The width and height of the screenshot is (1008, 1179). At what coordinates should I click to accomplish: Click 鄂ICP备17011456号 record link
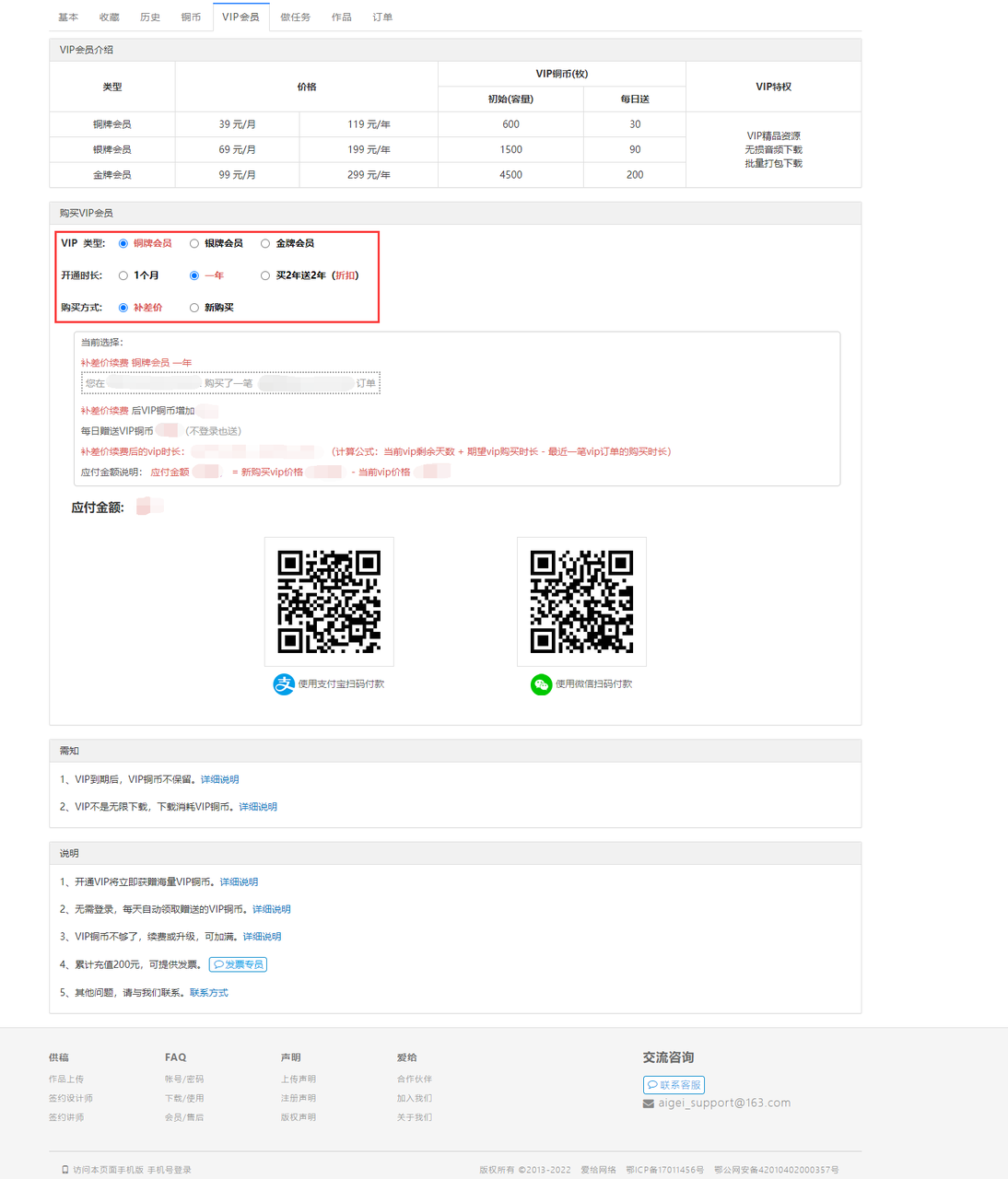pos(665,1171)
